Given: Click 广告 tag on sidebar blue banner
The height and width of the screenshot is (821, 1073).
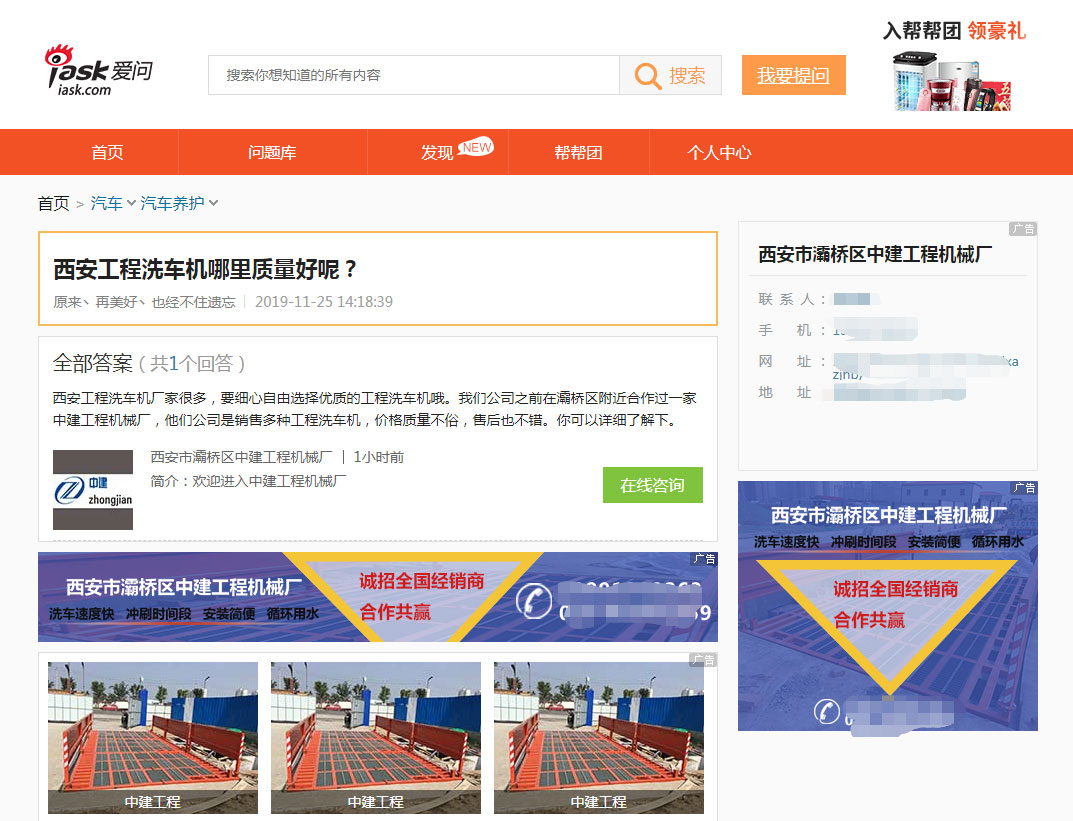Looking at the screenshot, I should (1024, 488).
